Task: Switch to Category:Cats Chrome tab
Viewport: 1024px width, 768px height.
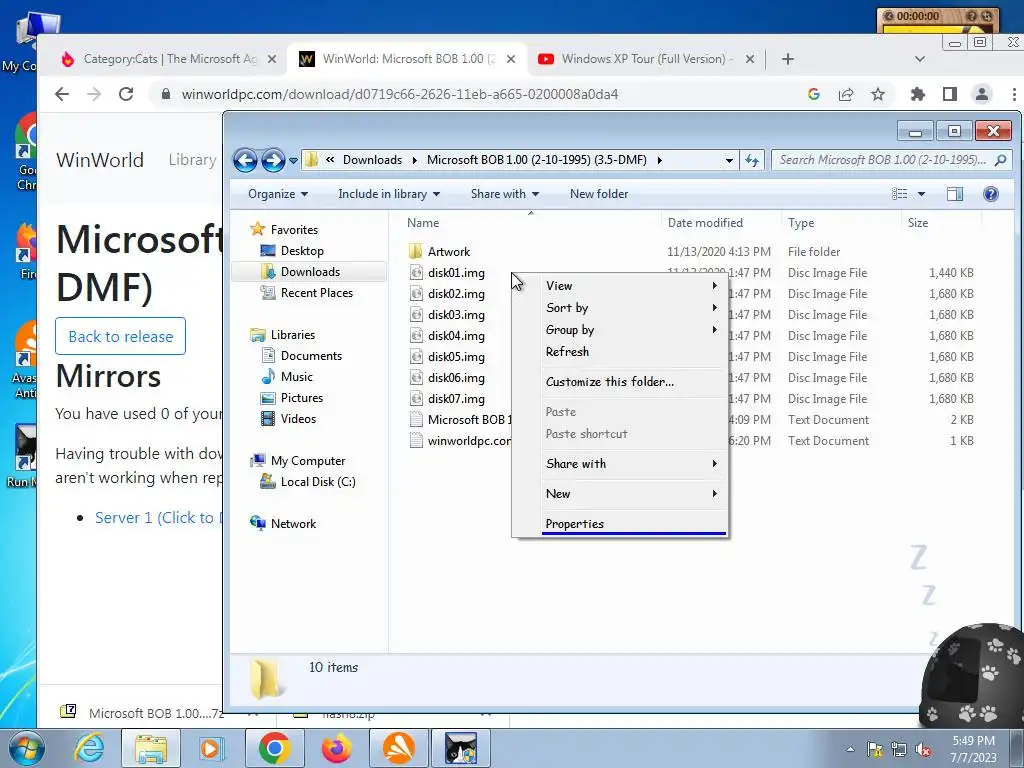Action: point(168,59)
